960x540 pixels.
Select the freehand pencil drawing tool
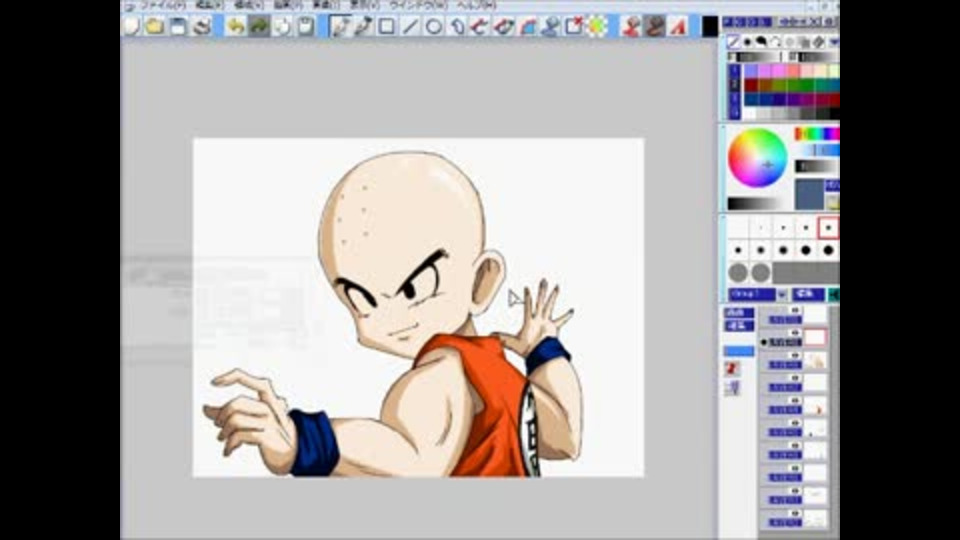pos(340,26)
